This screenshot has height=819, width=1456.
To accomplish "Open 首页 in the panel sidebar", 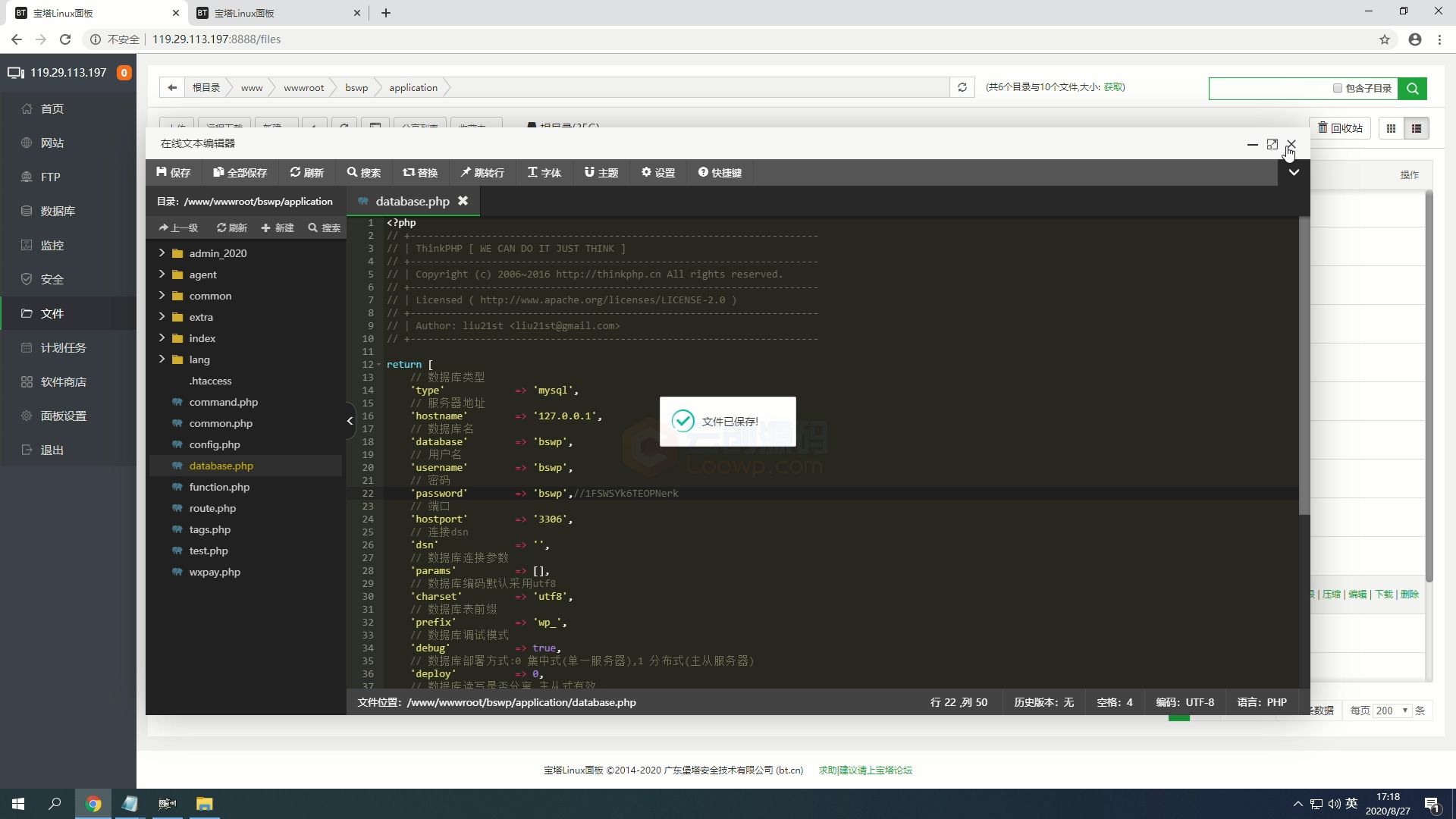I will click(x=52, y=108).
